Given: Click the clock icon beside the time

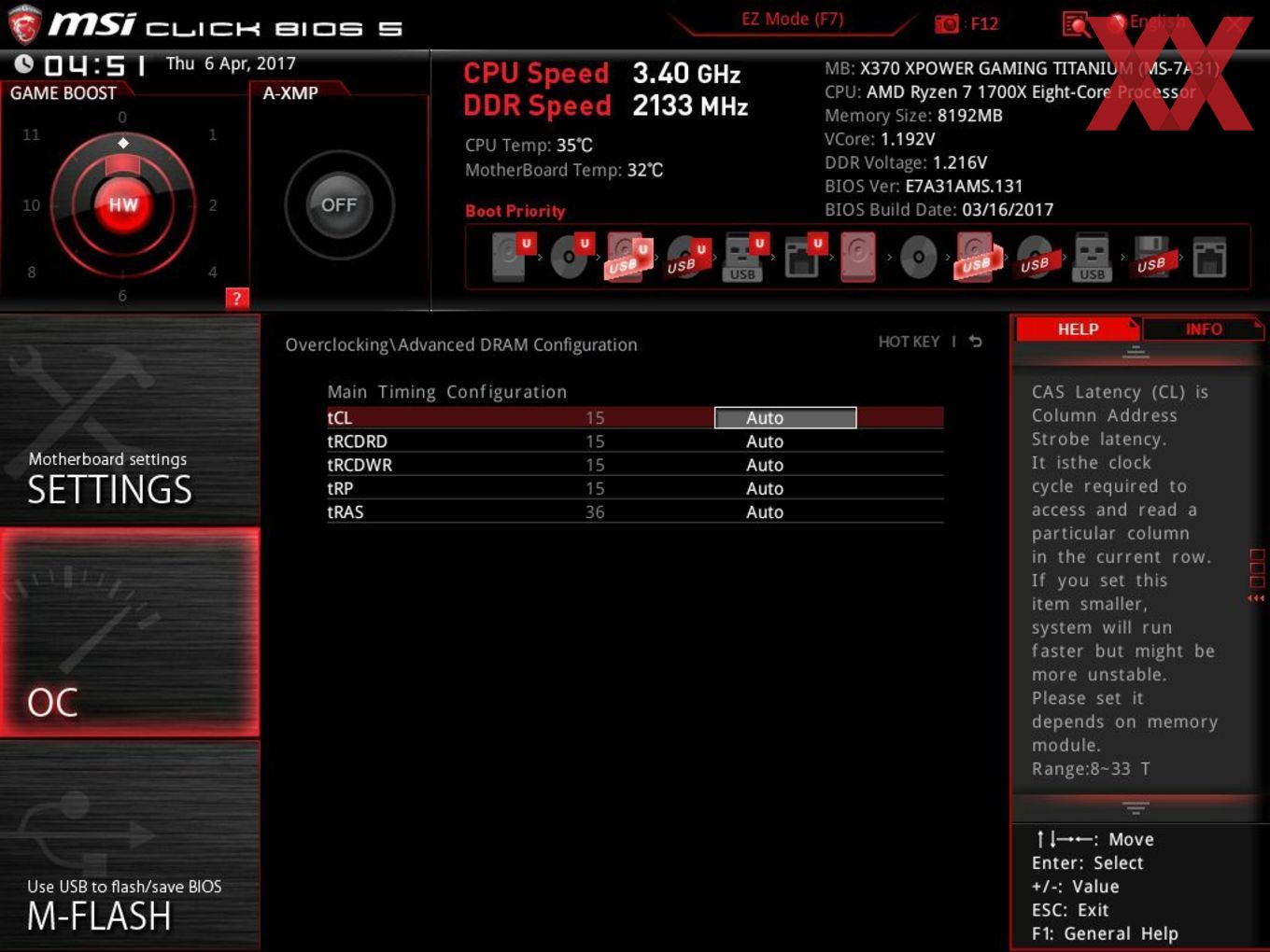Looking at the screenshot, I should tap(24, 63).
